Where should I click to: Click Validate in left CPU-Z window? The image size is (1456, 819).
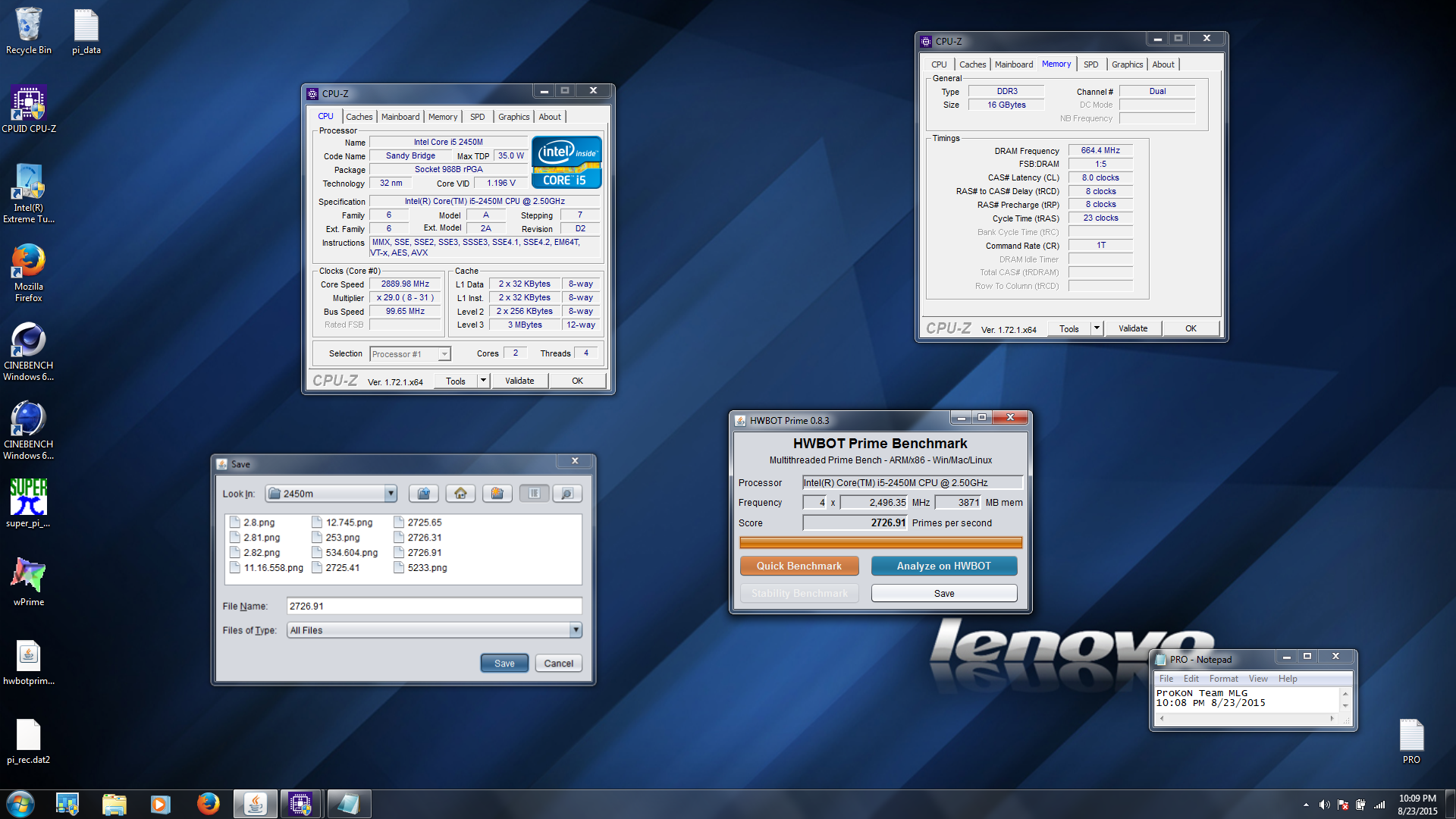tap(519, 381)
